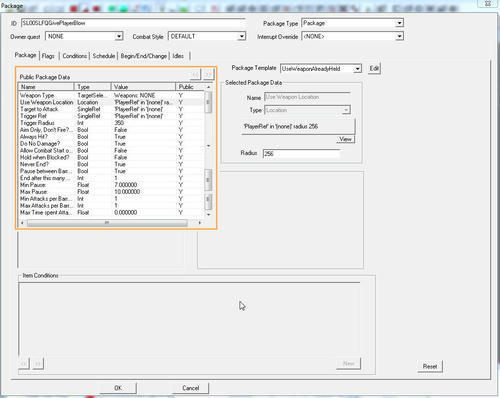Open the Conditions tab

coord(75,56)
